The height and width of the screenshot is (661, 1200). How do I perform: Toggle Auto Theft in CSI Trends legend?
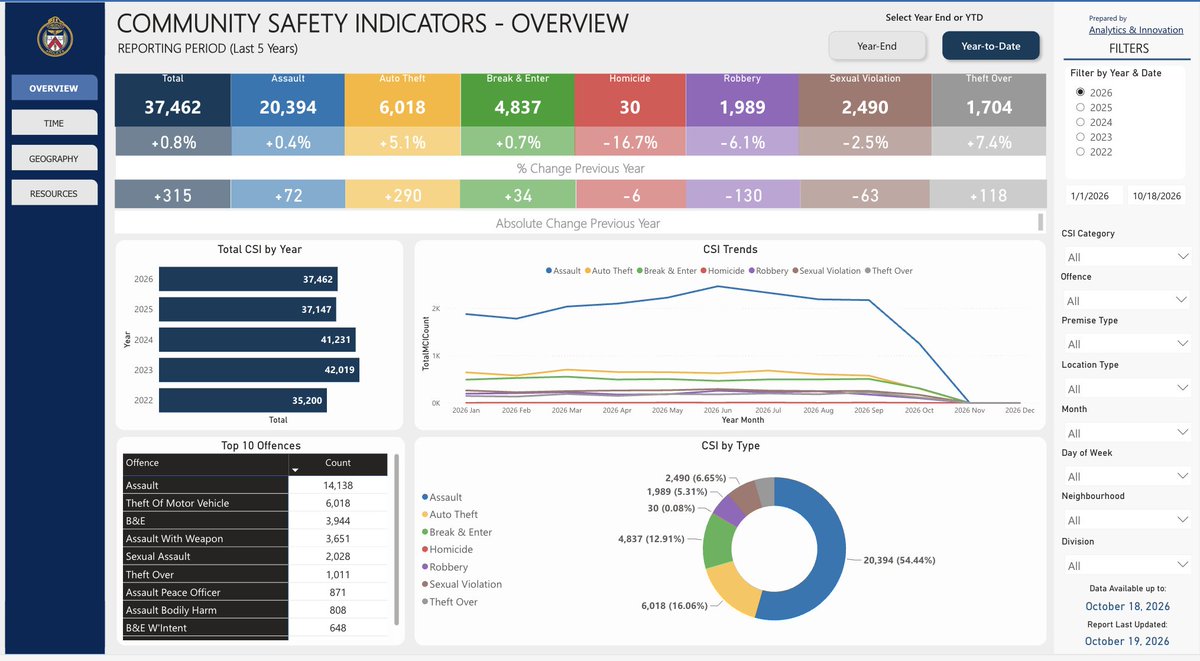point(610,271)
